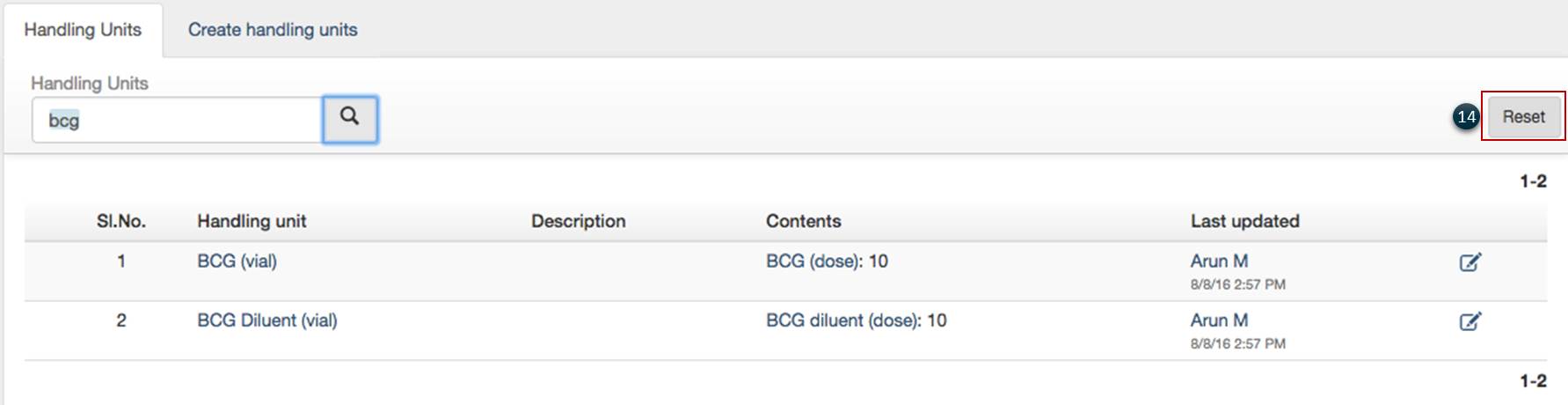This screenshot has width=1568, height=405.
Task: Click the Contents column header
Action: click(803, 222)
